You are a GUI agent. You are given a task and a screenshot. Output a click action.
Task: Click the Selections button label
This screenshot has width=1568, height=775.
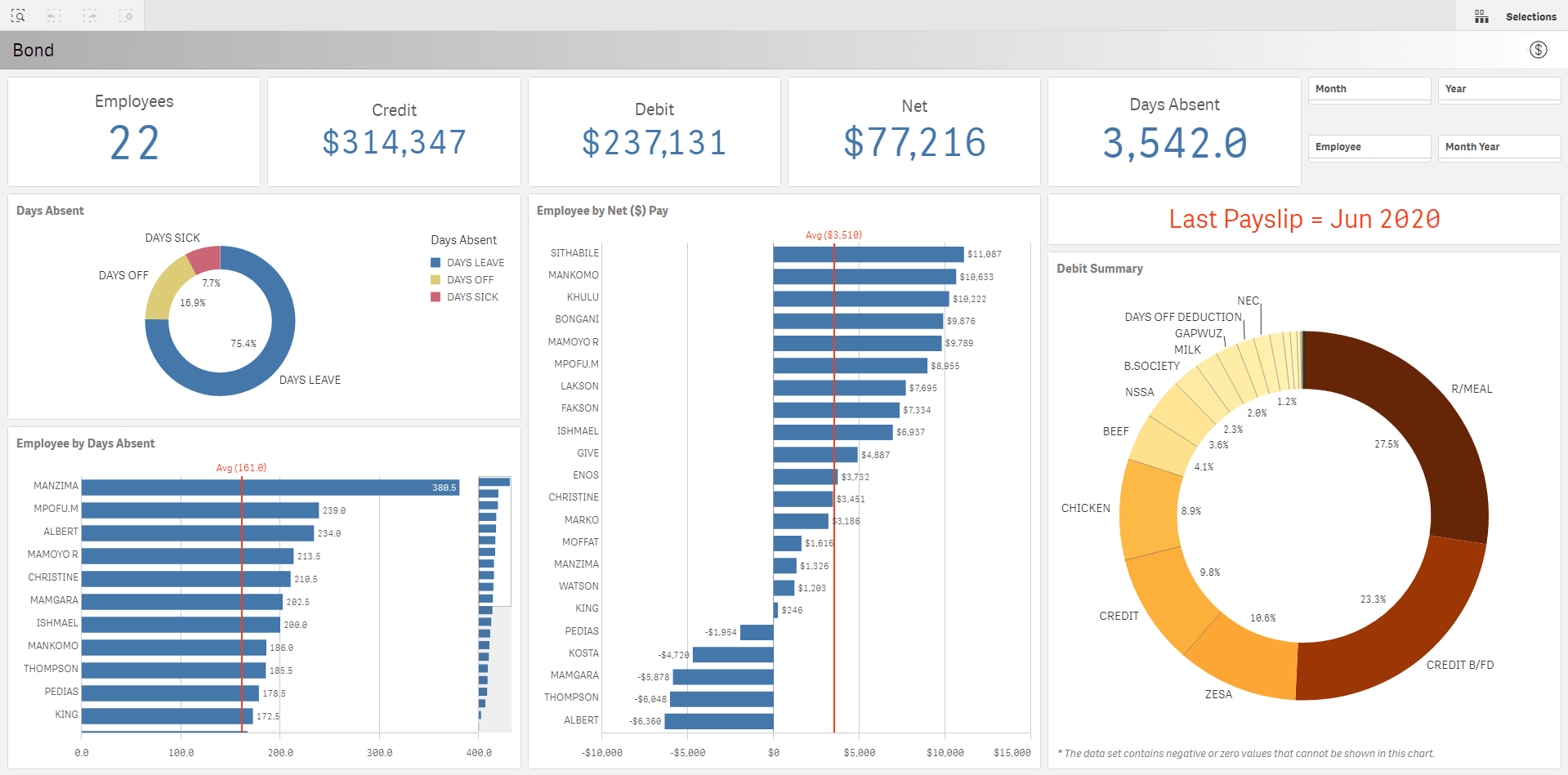[x=1530, y=16]
